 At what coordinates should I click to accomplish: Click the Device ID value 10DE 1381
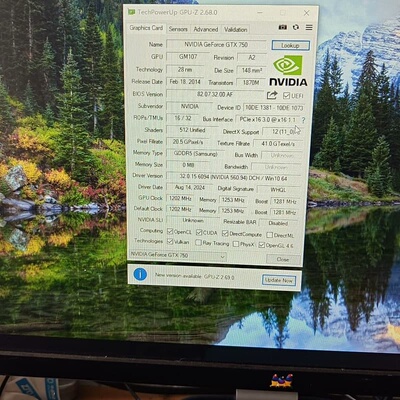point(274,108)
